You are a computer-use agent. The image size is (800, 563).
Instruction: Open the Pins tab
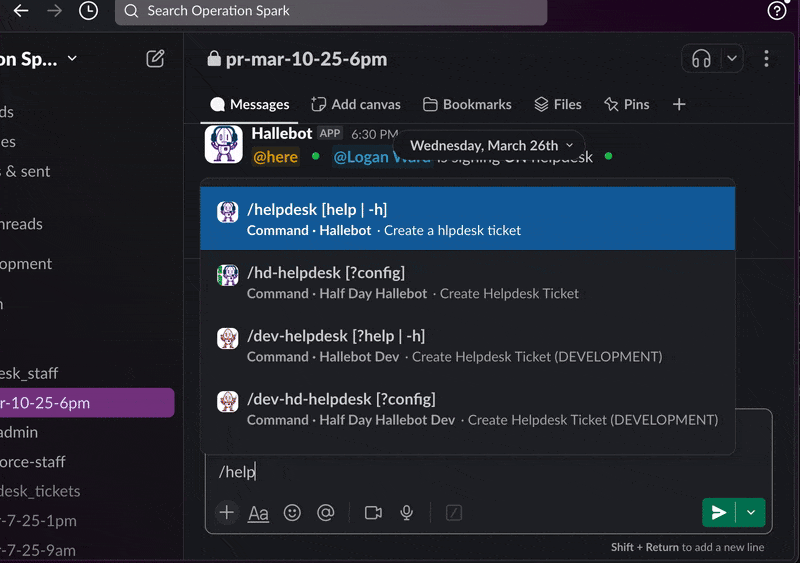tap(627, 105)
